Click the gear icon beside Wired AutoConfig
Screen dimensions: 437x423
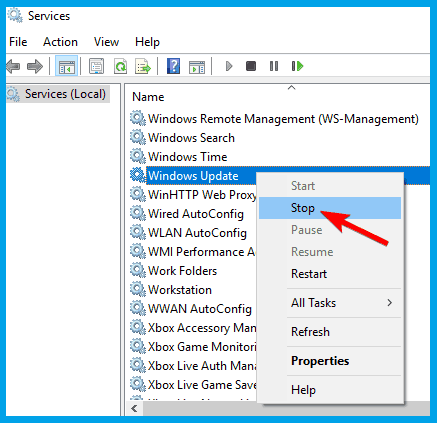click(138, 213)
